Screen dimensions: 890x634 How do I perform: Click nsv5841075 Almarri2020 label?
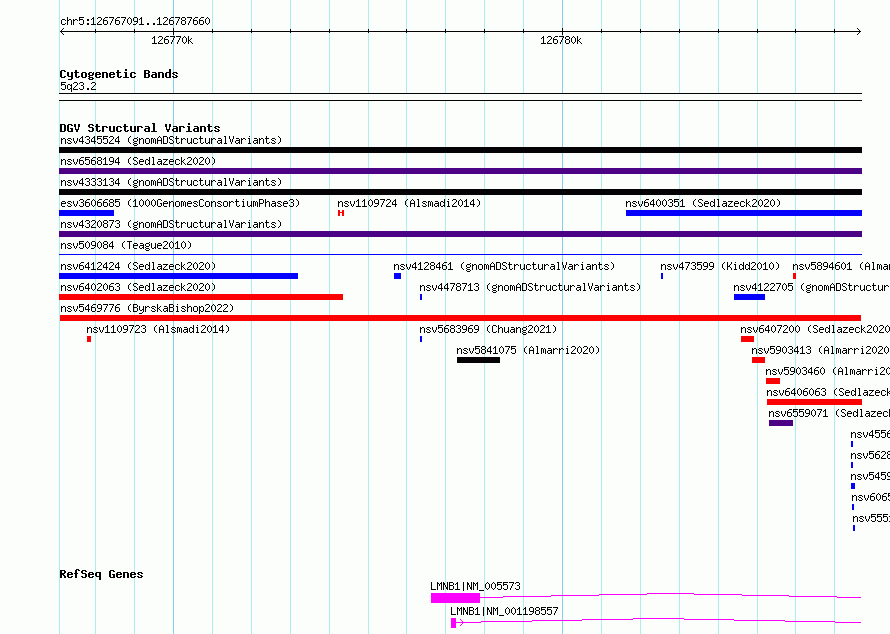528,350
